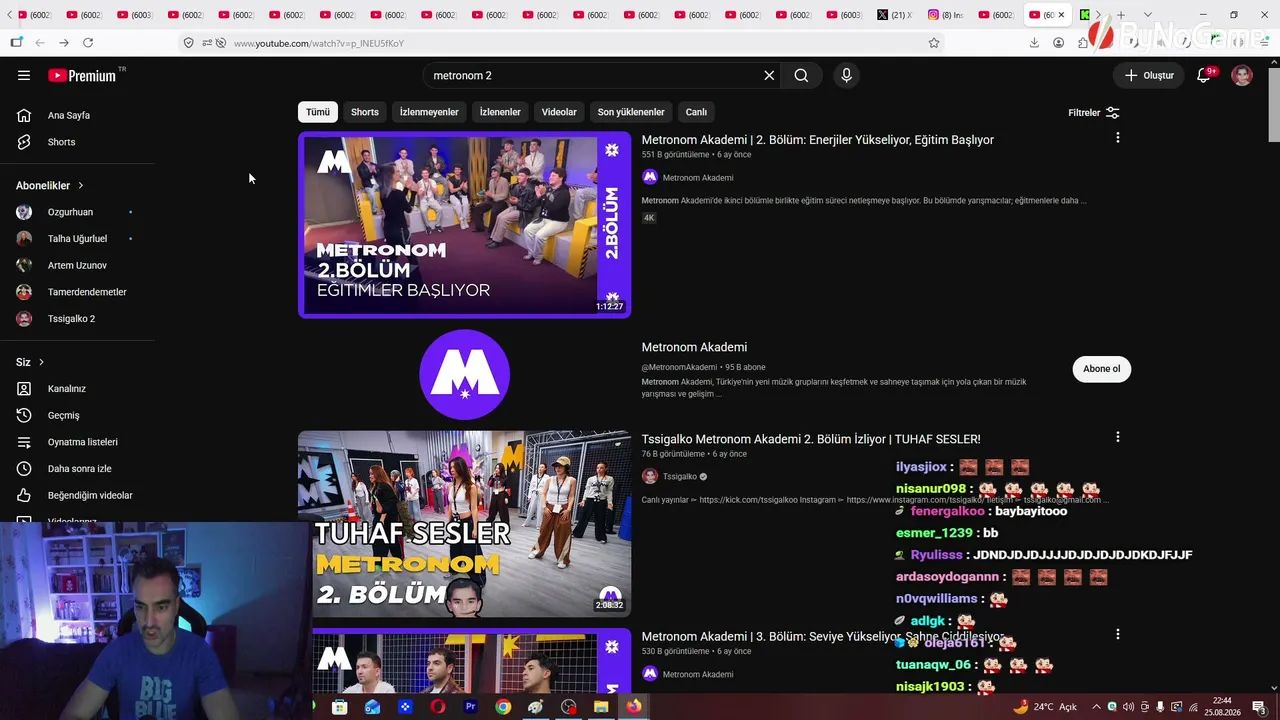Viewport: 1280px width, 720px height.
Task: Open Metronom Akademi channel avatar
Action: (650, 177)
